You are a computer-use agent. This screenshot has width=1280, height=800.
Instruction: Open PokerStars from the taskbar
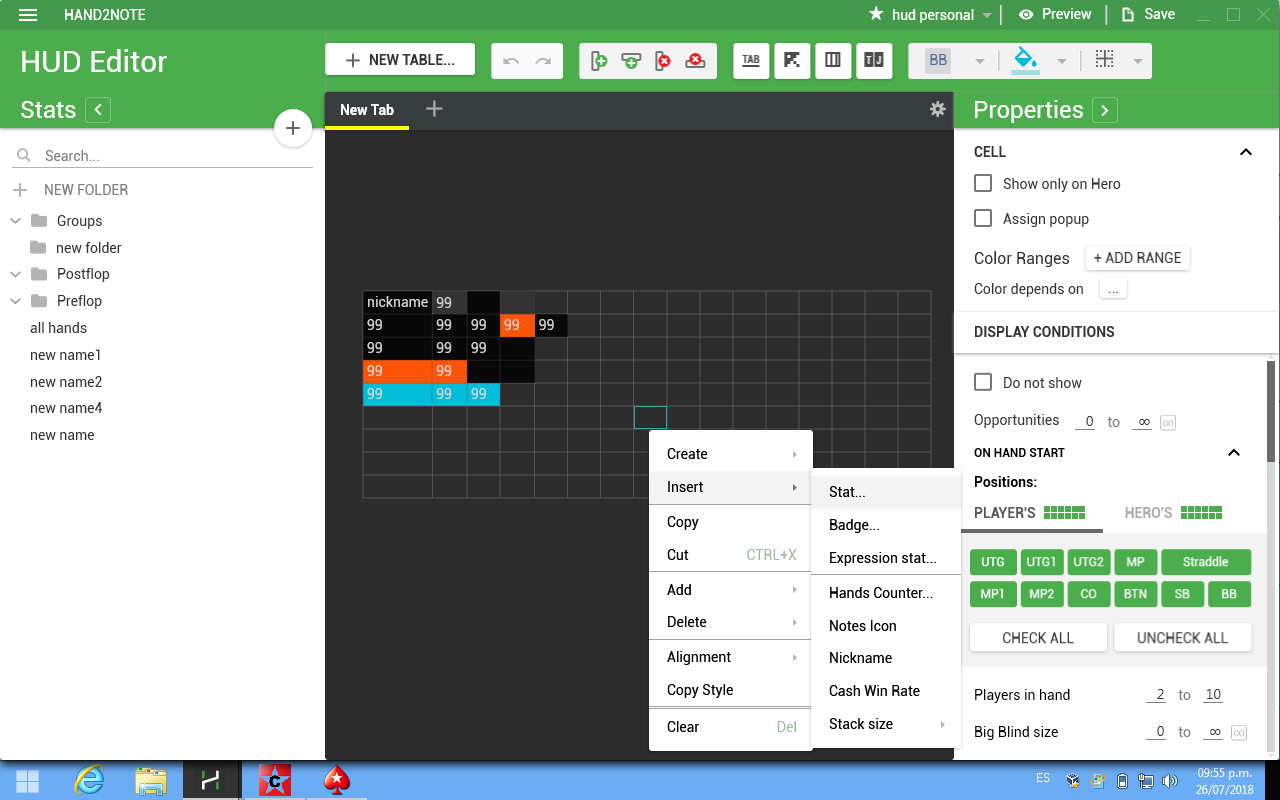click(337, 781)
